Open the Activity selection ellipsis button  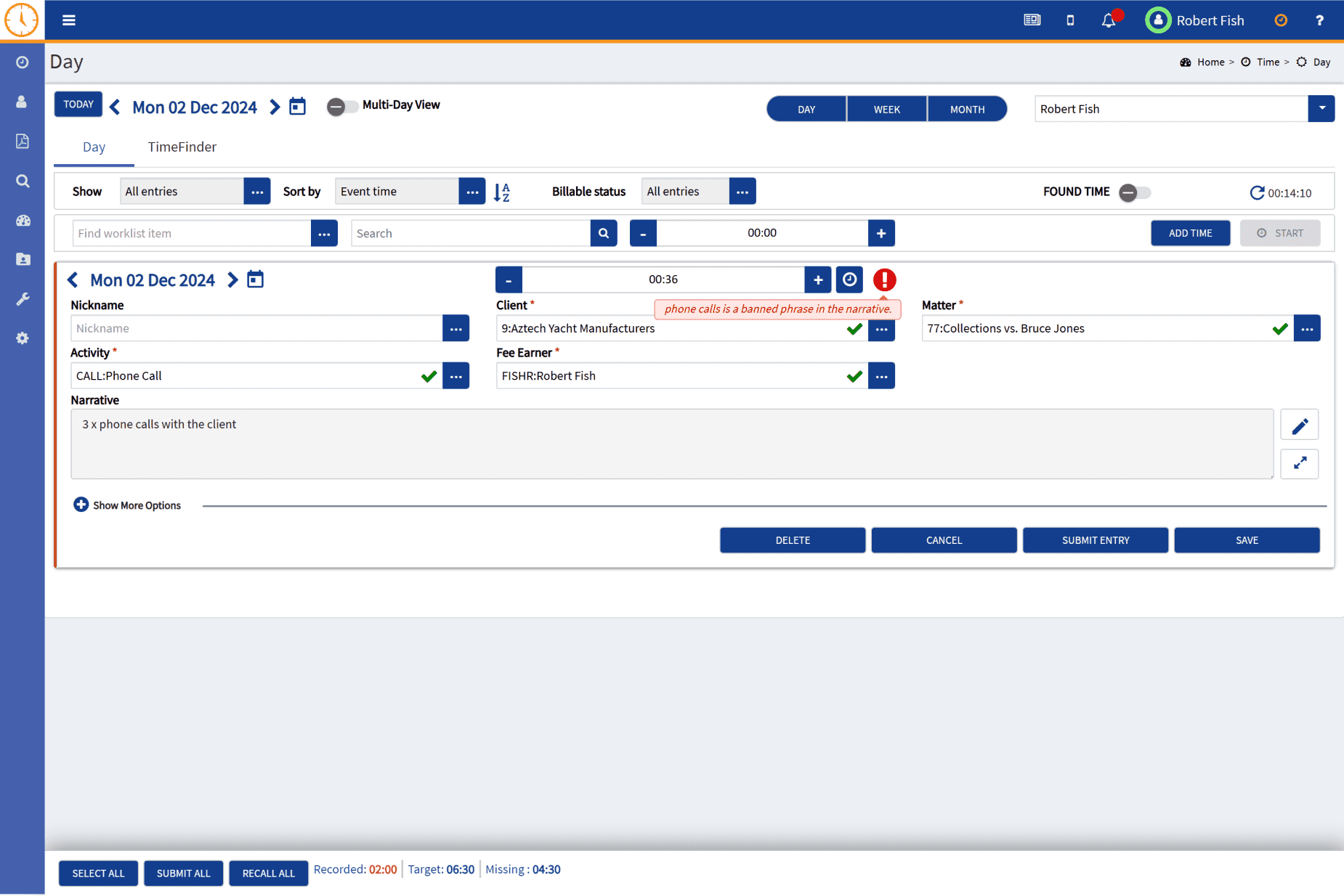(456, 376)
